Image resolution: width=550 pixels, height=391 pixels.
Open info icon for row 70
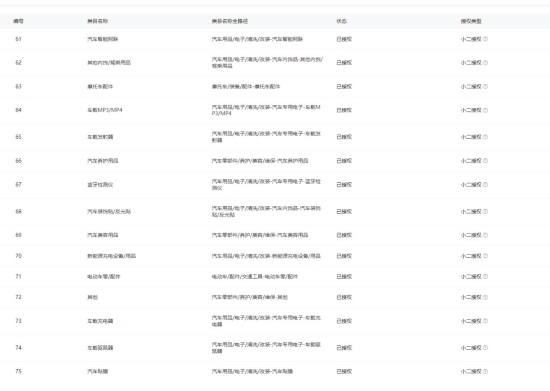pyautogui.click(x=485, y=256)
